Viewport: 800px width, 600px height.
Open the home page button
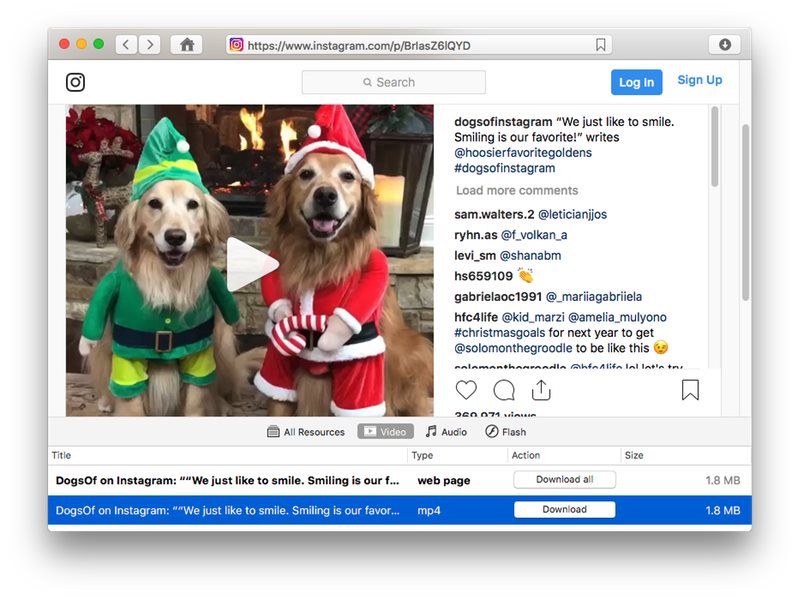tap(187, 45)
